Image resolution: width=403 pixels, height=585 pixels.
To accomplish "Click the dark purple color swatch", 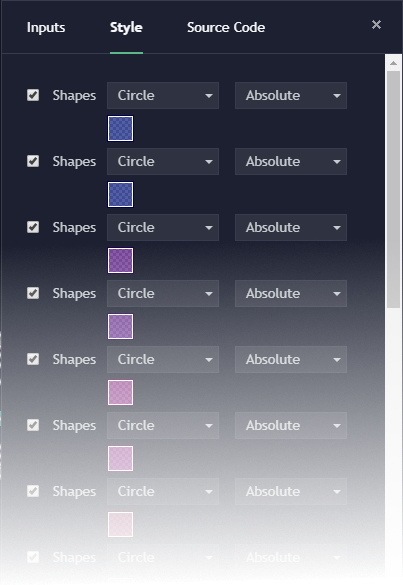I will [x=121, y=260].
